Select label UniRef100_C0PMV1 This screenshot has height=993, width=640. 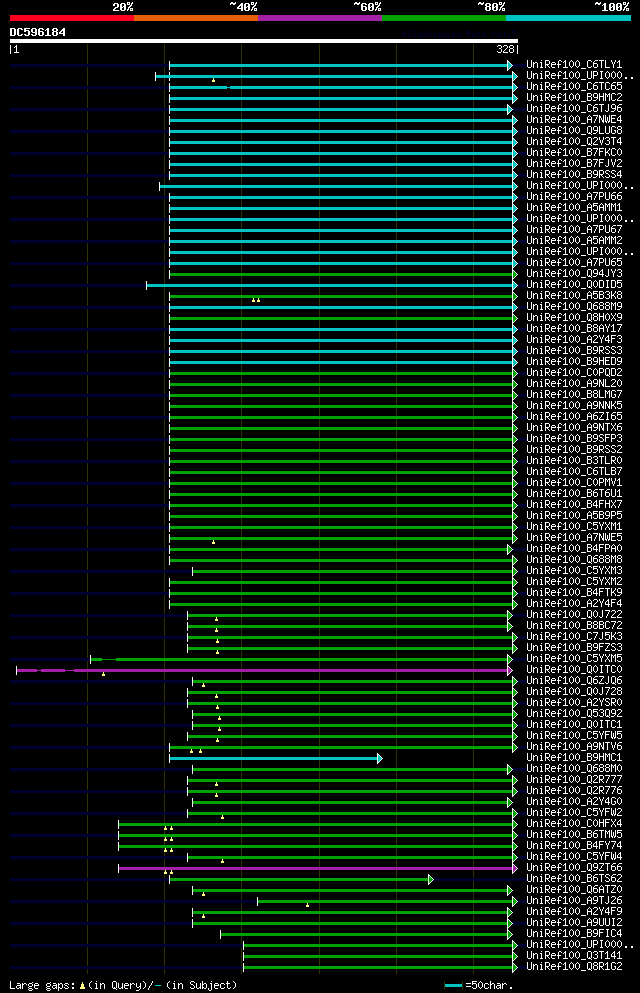574,483
